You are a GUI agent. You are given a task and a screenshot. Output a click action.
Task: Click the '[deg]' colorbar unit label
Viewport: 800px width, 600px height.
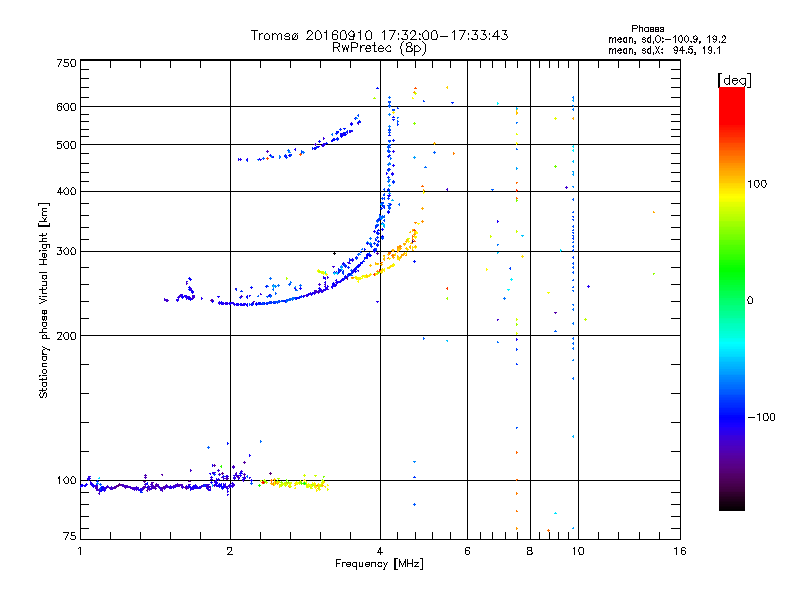[x=734, y=80]
